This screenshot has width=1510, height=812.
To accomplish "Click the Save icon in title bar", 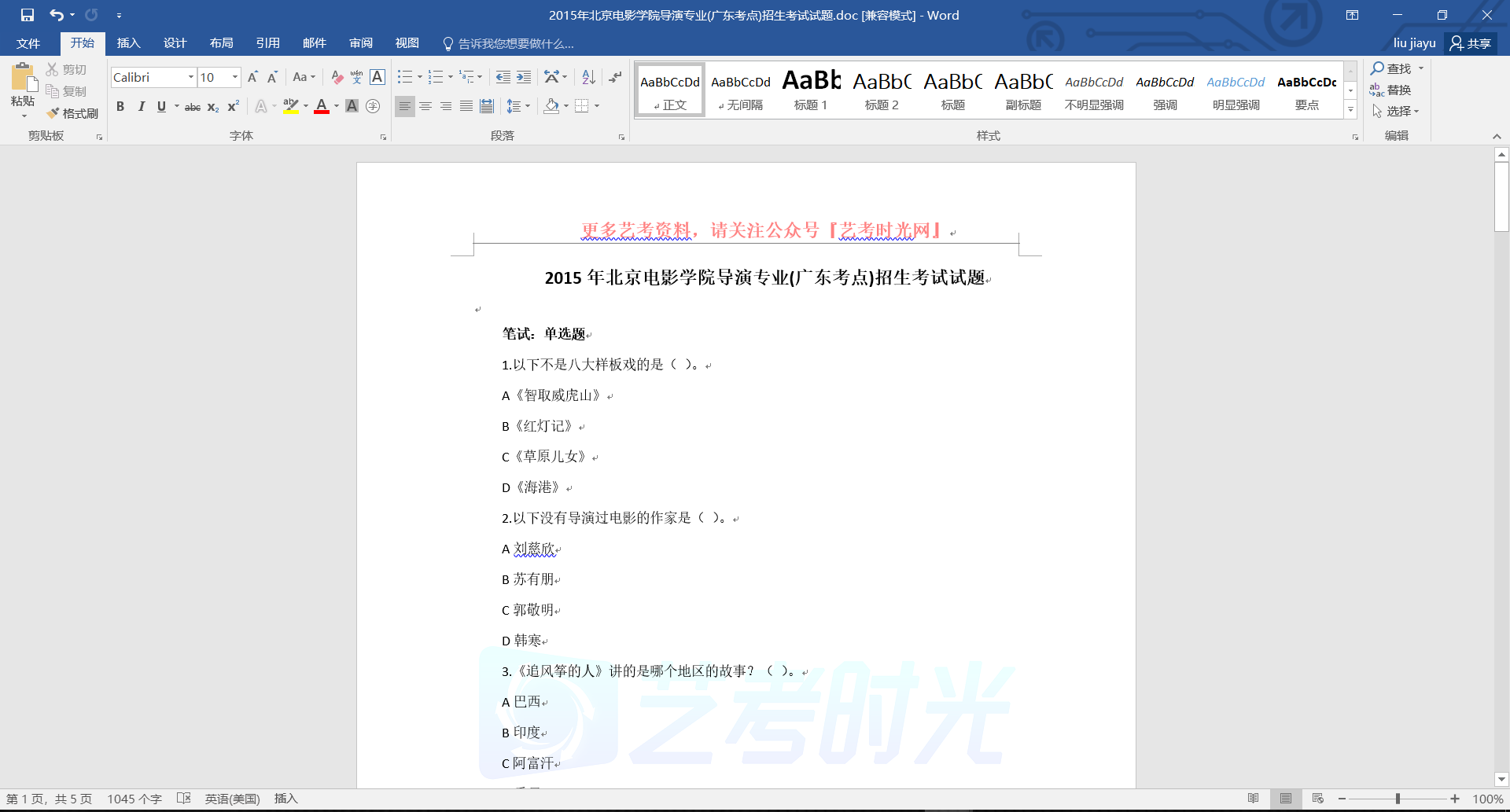I will coord(28,15).
